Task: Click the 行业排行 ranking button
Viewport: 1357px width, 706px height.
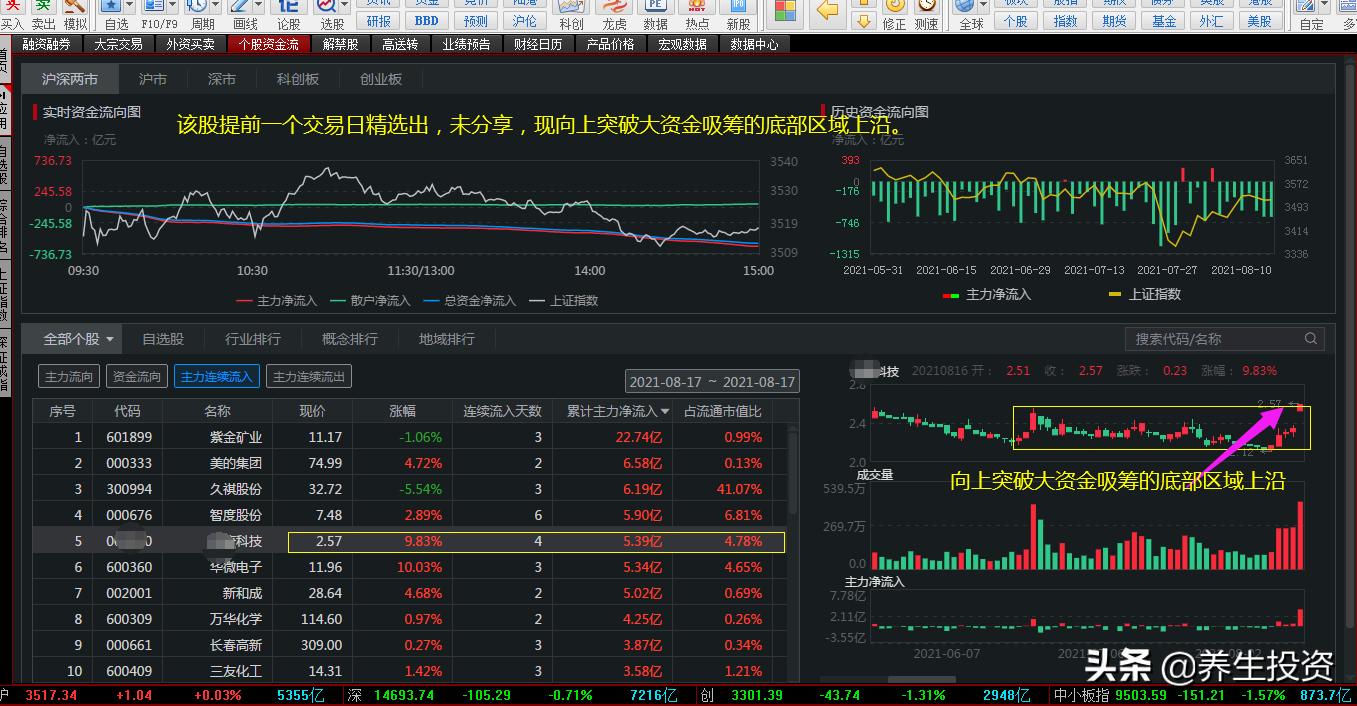Action: [x=252, y=338]
